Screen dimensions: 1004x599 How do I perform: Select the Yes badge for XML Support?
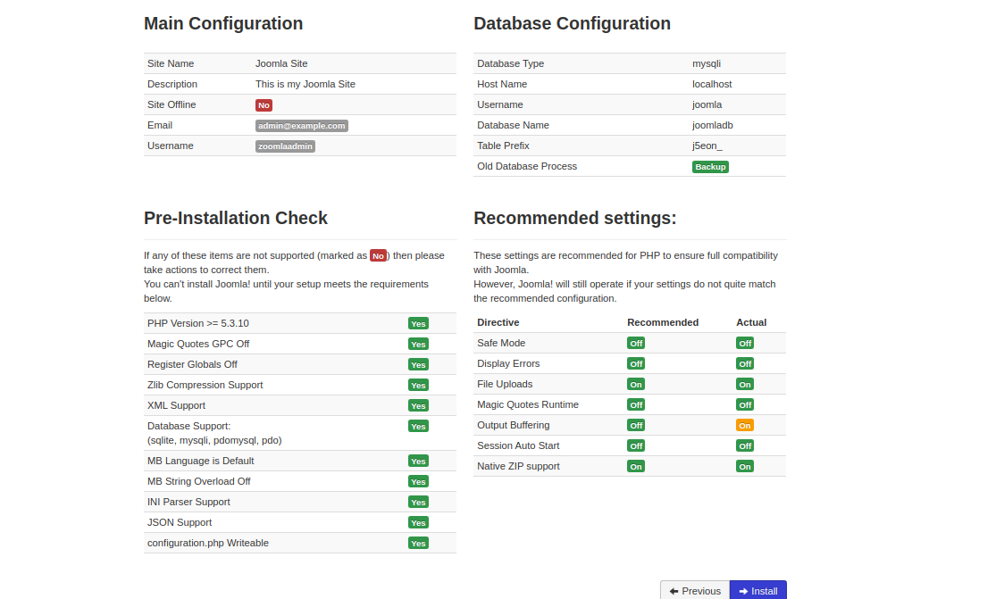click(418, 406)
